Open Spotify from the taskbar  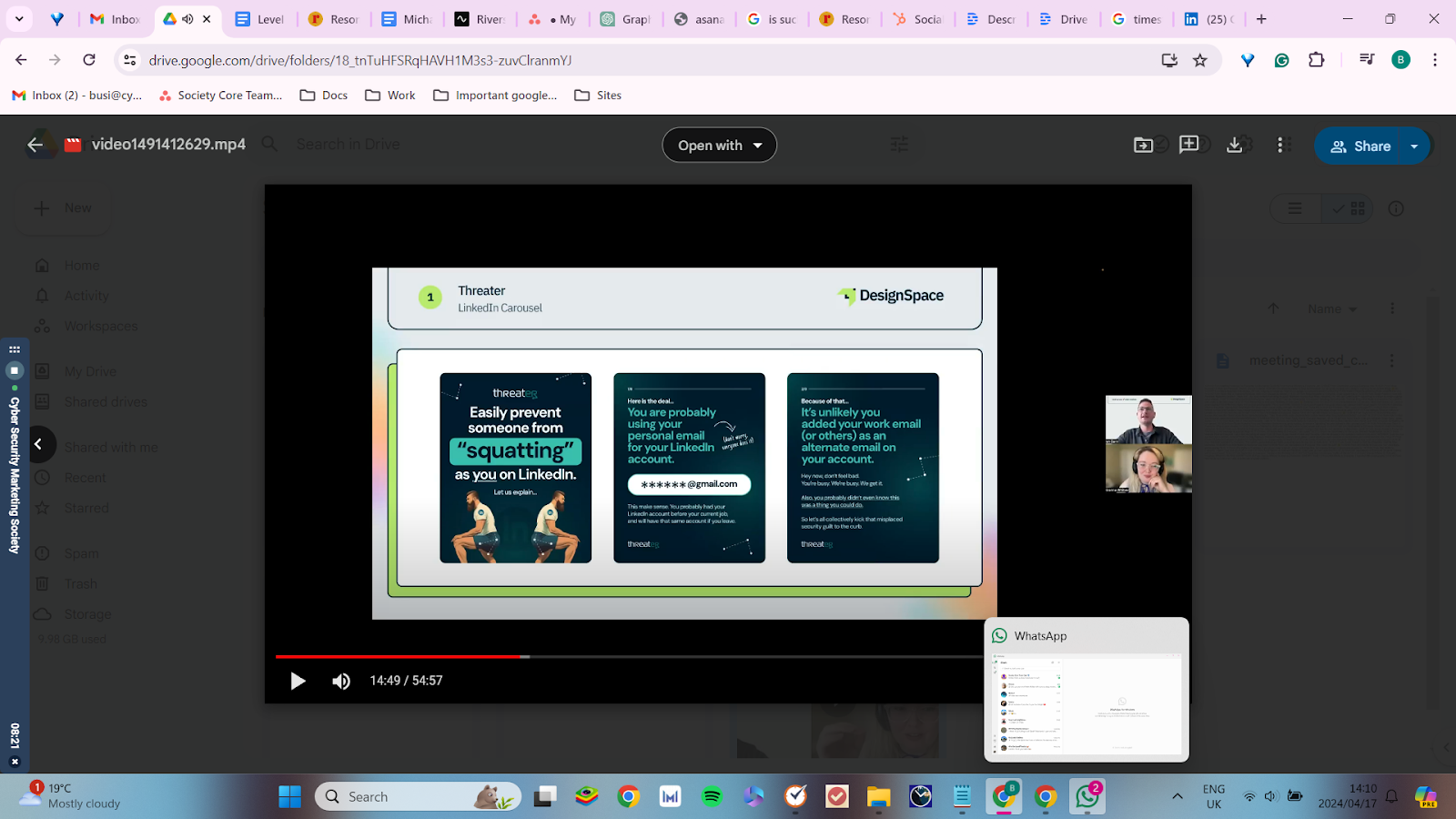tap(712, 797)
